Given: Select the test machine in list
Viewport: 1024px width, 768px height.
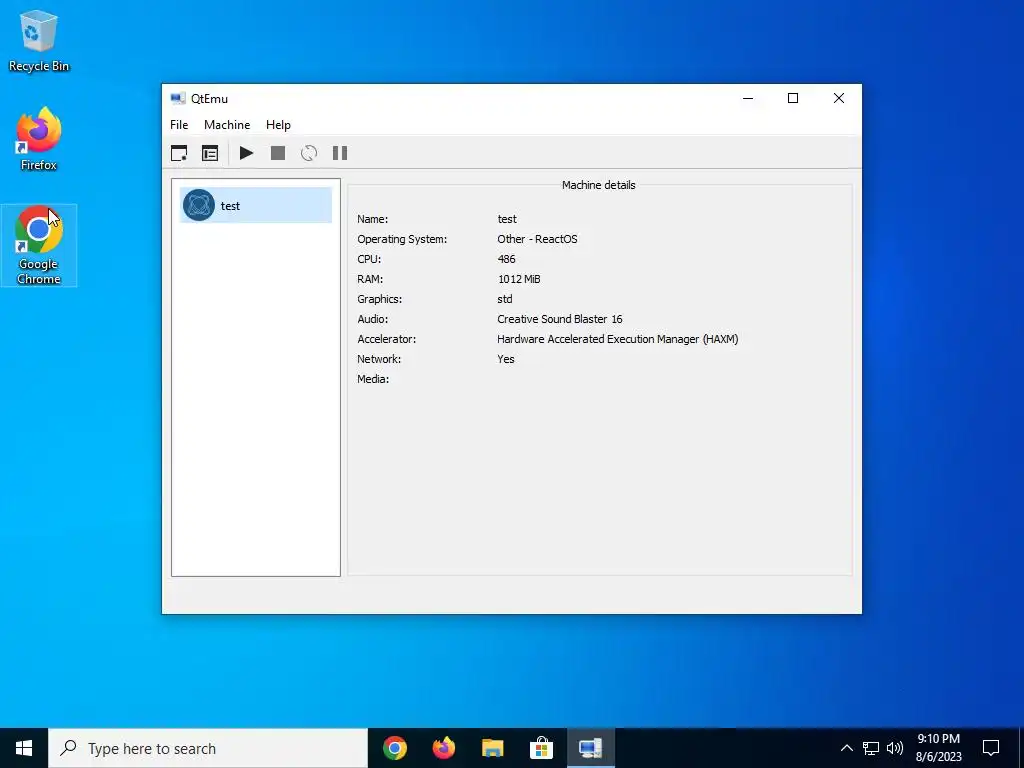Looking at the screenshot, I should coord(255,205).
